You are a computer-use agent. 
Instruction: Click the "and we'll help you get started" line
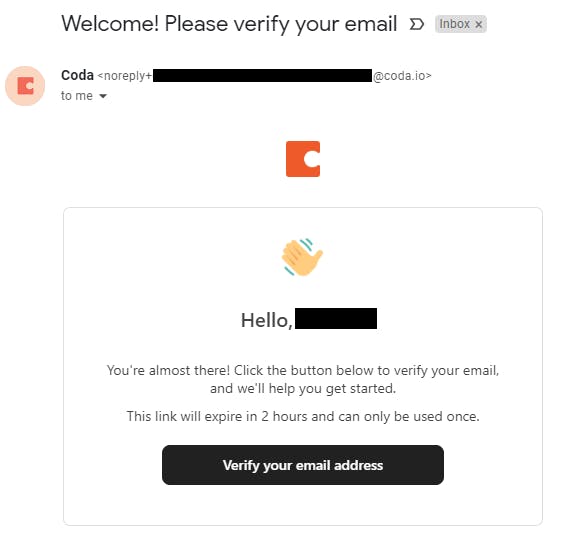[x=303, y=389]
